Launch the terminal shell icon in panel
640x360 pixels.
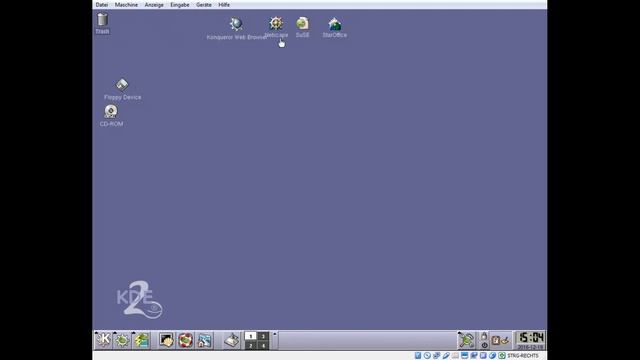tap(166, 340)
